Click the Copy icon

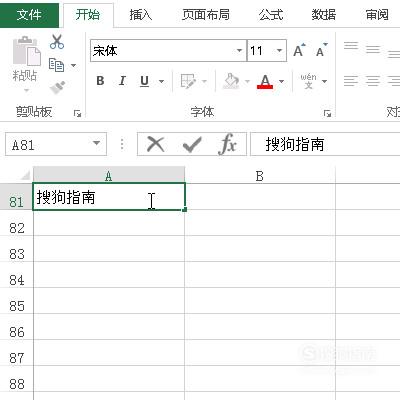click(56, 65)
